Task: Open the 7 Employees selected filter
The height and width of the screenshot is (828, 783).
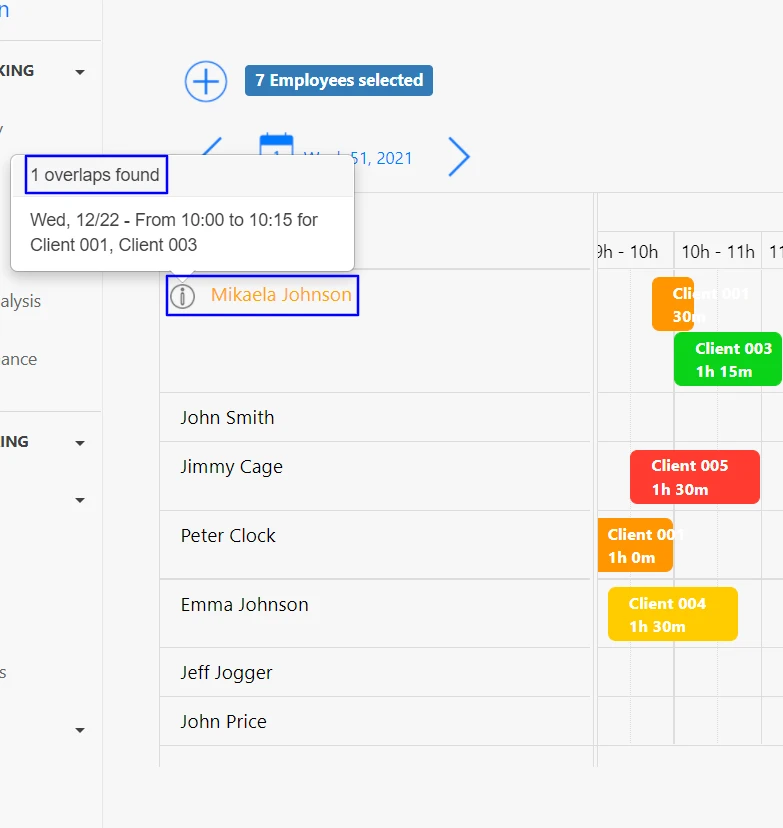Action: point(339,81)
